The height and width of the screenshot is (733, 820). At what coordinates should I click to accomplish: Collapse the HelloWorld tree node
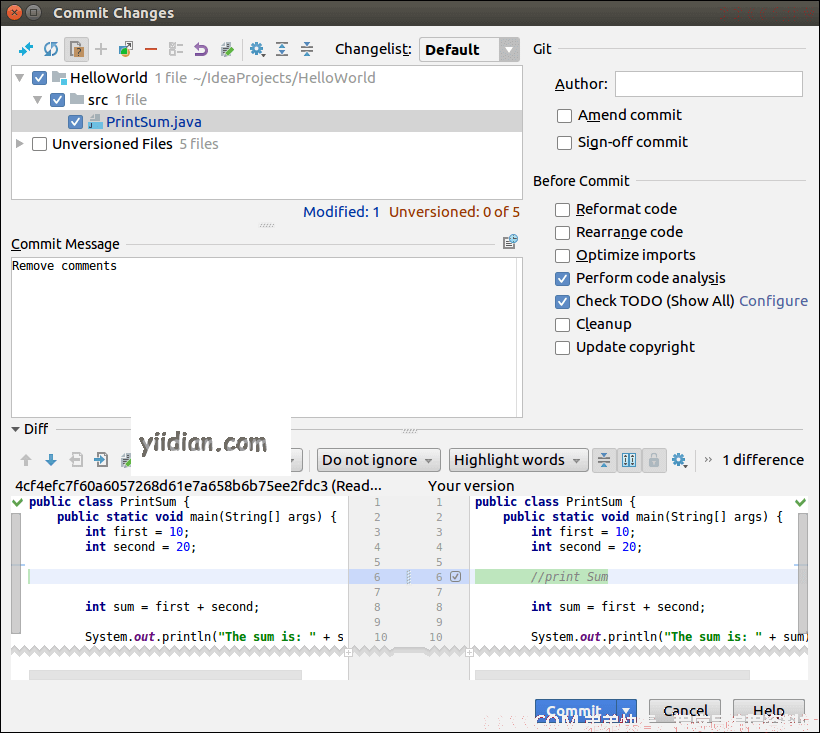(x=20, y=78)
